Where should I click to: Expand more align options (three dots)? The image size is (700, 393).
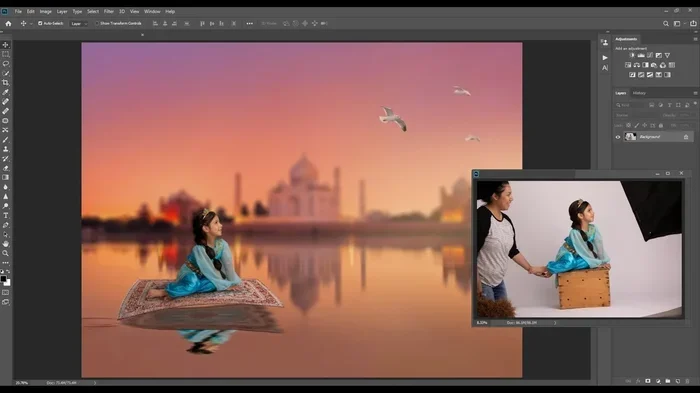point(250,24)
